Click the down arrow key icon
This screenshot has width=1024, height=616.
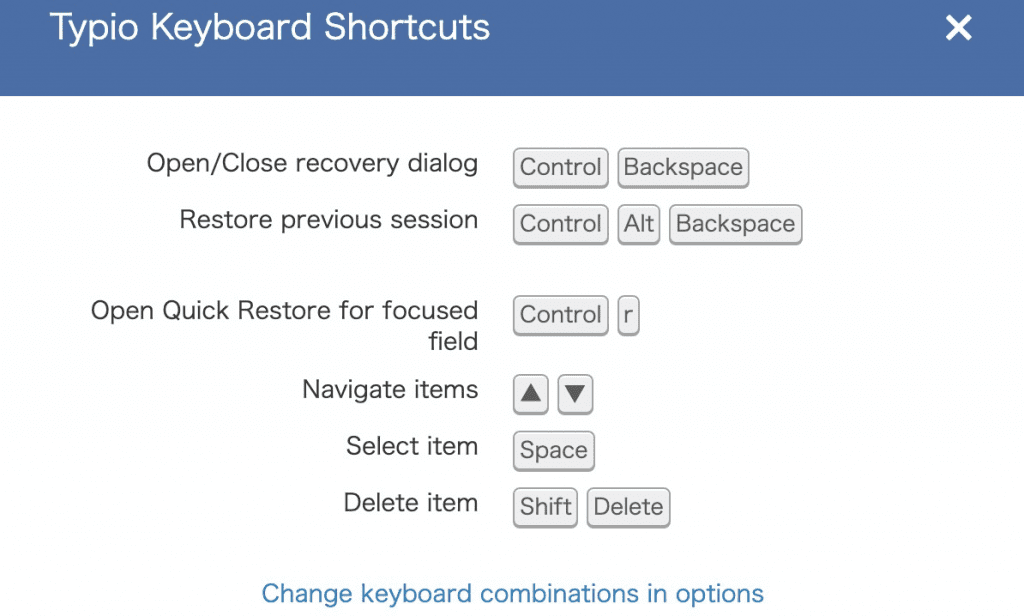coord(575,394)
